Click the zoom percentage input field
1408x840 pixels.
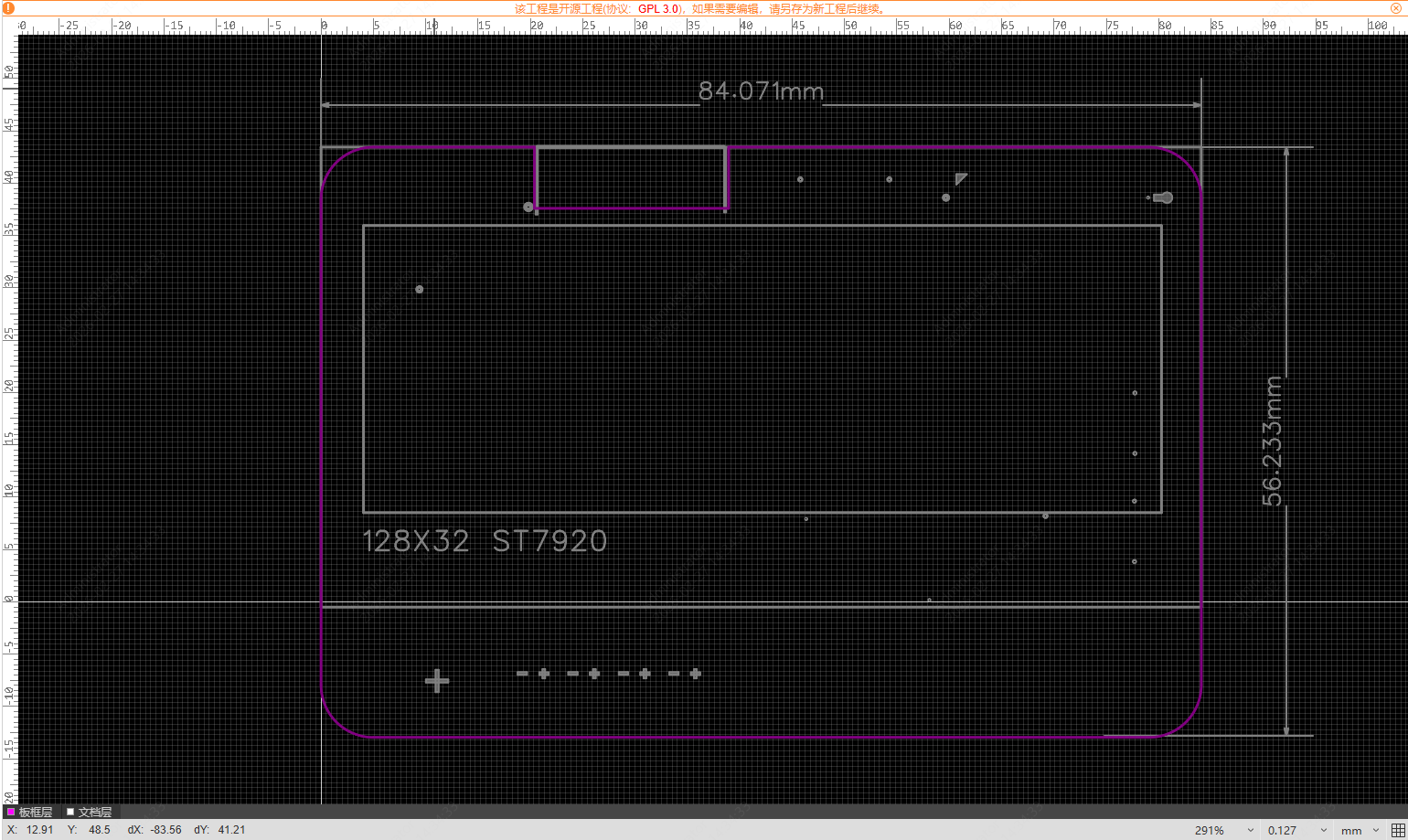point(1211,830)
